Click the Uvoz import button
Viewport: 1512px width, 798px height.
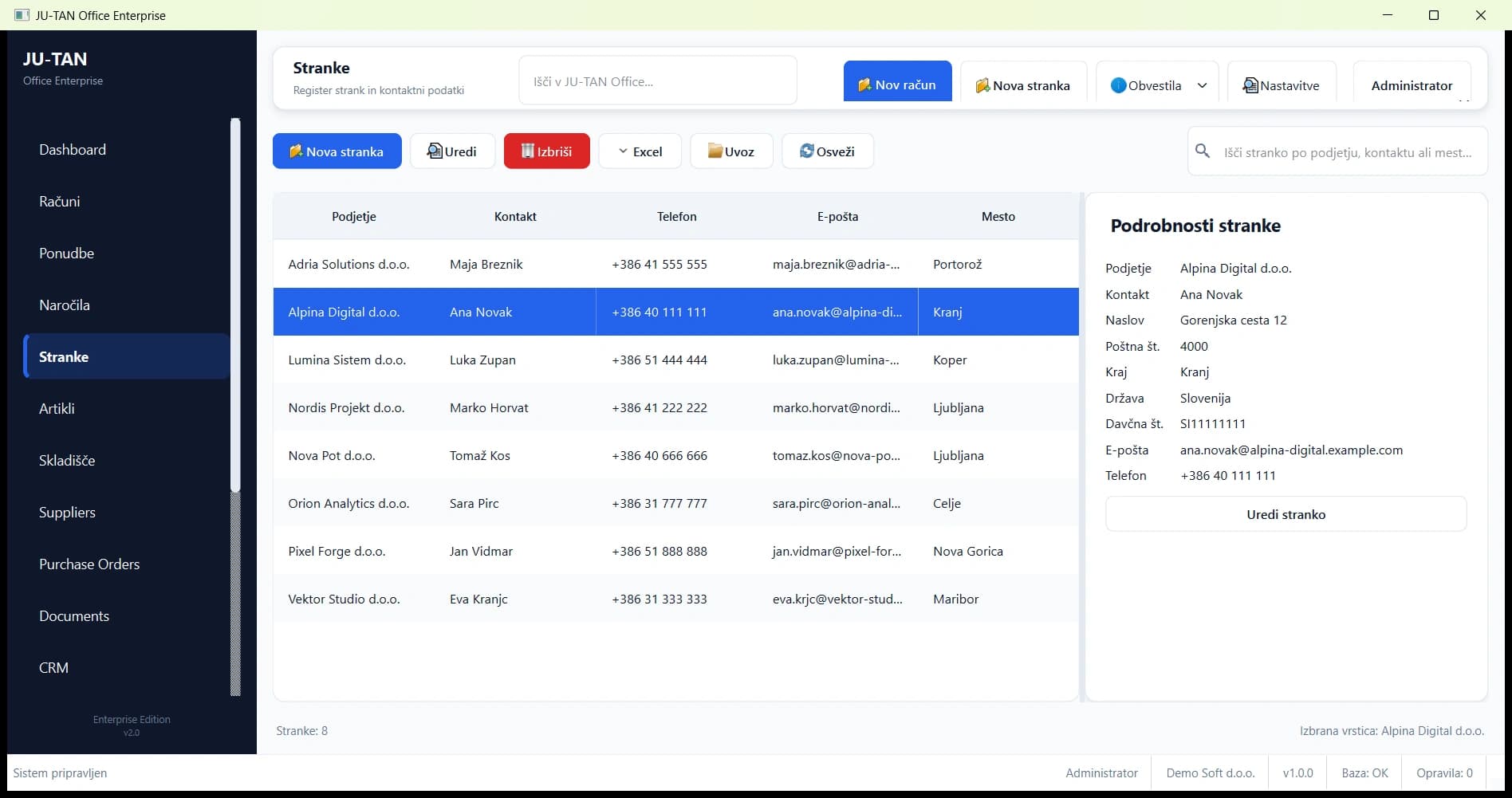[731, 151]
